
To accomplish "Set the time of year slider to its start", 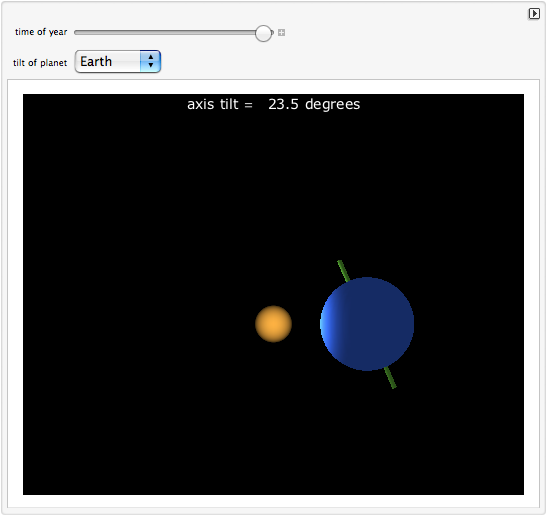I will click(x=77, y=33).
